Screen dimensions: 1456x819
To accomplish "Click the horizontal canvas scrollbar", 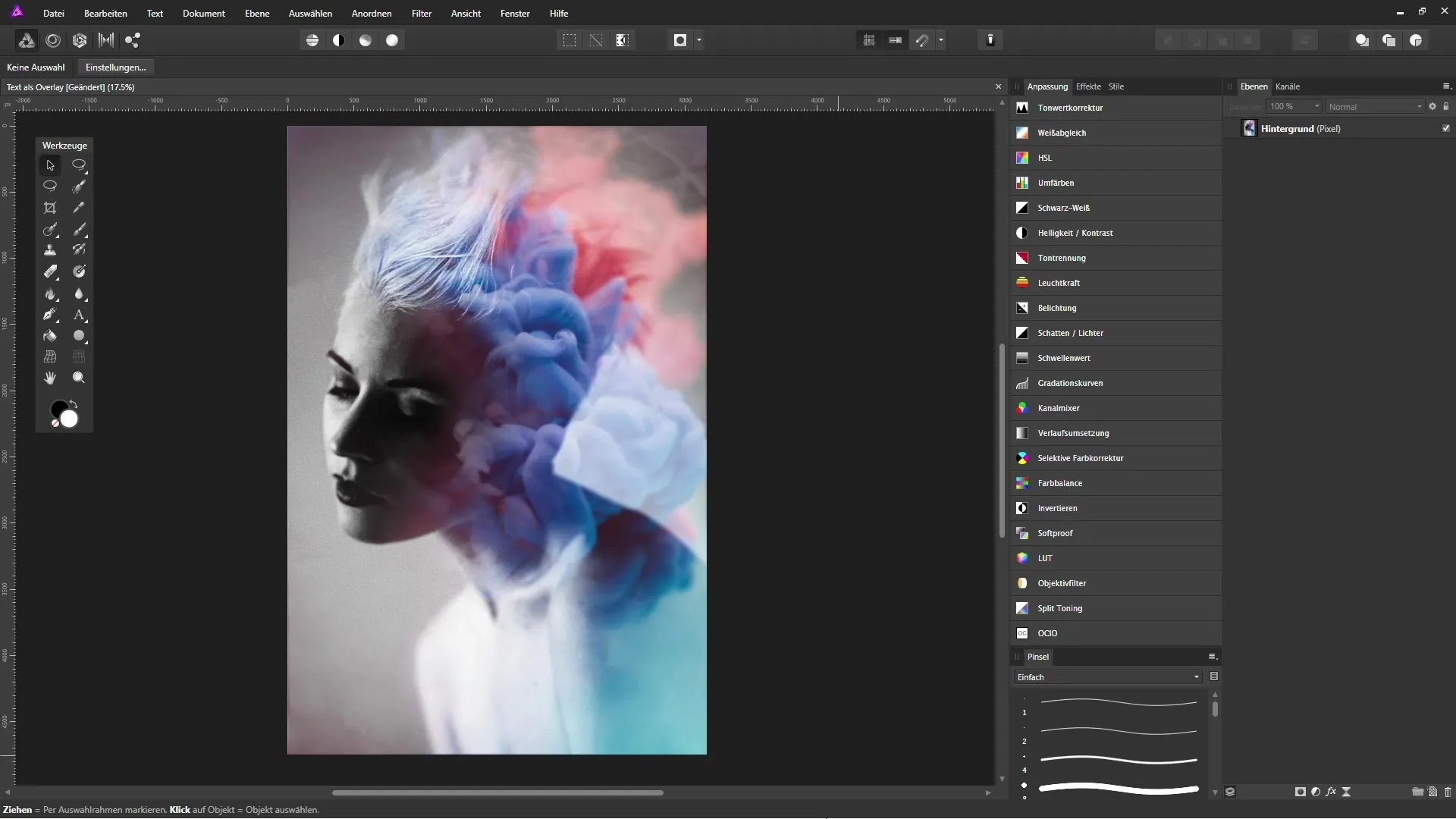I will coord(497,792).
